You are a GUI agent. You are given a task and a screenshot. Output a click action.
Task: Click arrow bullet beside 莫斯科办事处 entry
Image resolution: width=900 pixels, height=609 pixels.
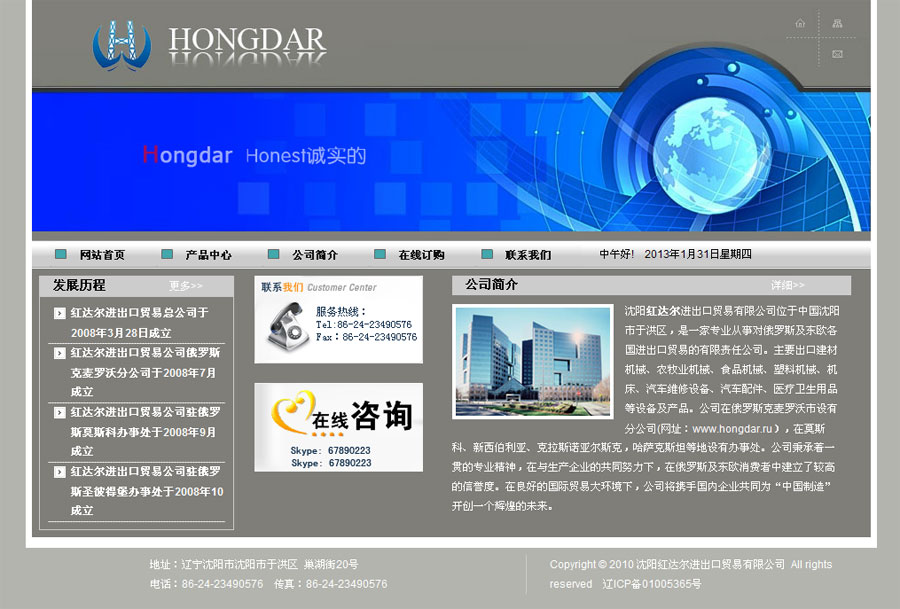tap(60, 412)
